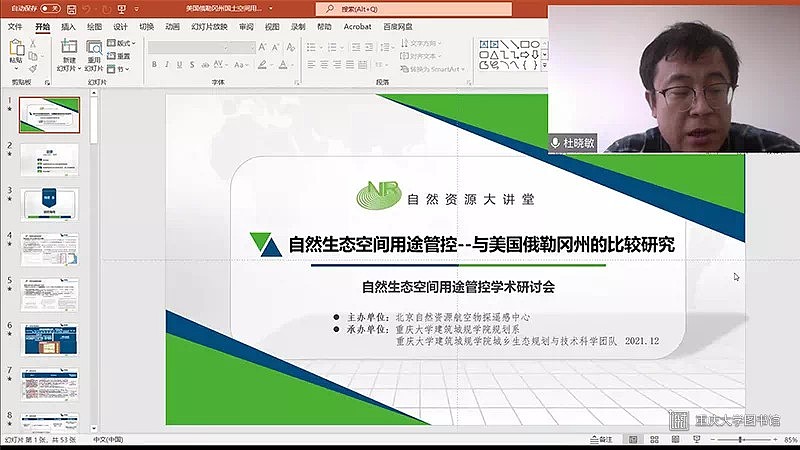Screen dimensions: 800x450
Task: Open the font name combo box
Action: click(188, 47)
